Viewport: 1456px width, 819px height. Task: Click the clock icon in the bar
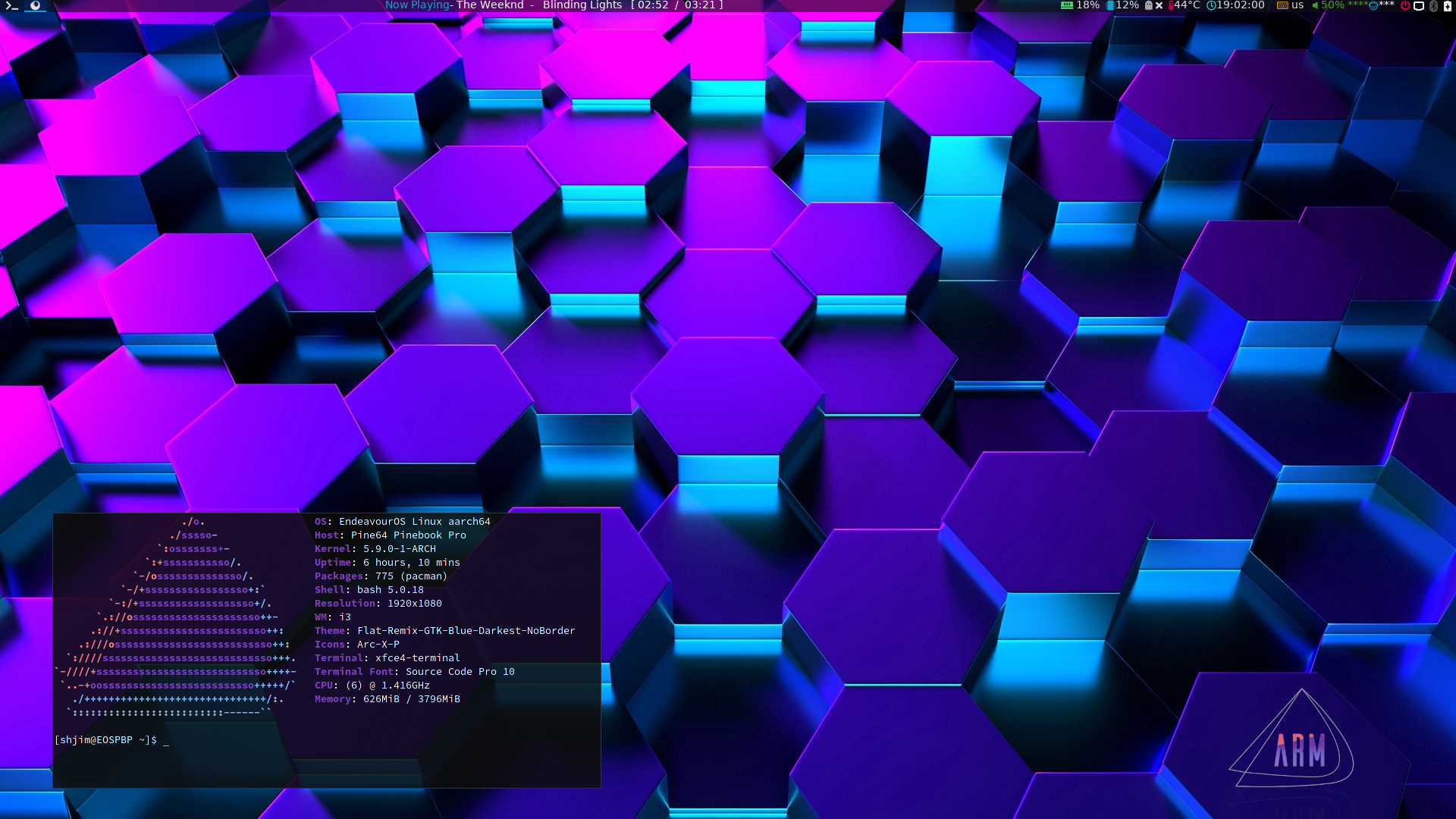1211,5
